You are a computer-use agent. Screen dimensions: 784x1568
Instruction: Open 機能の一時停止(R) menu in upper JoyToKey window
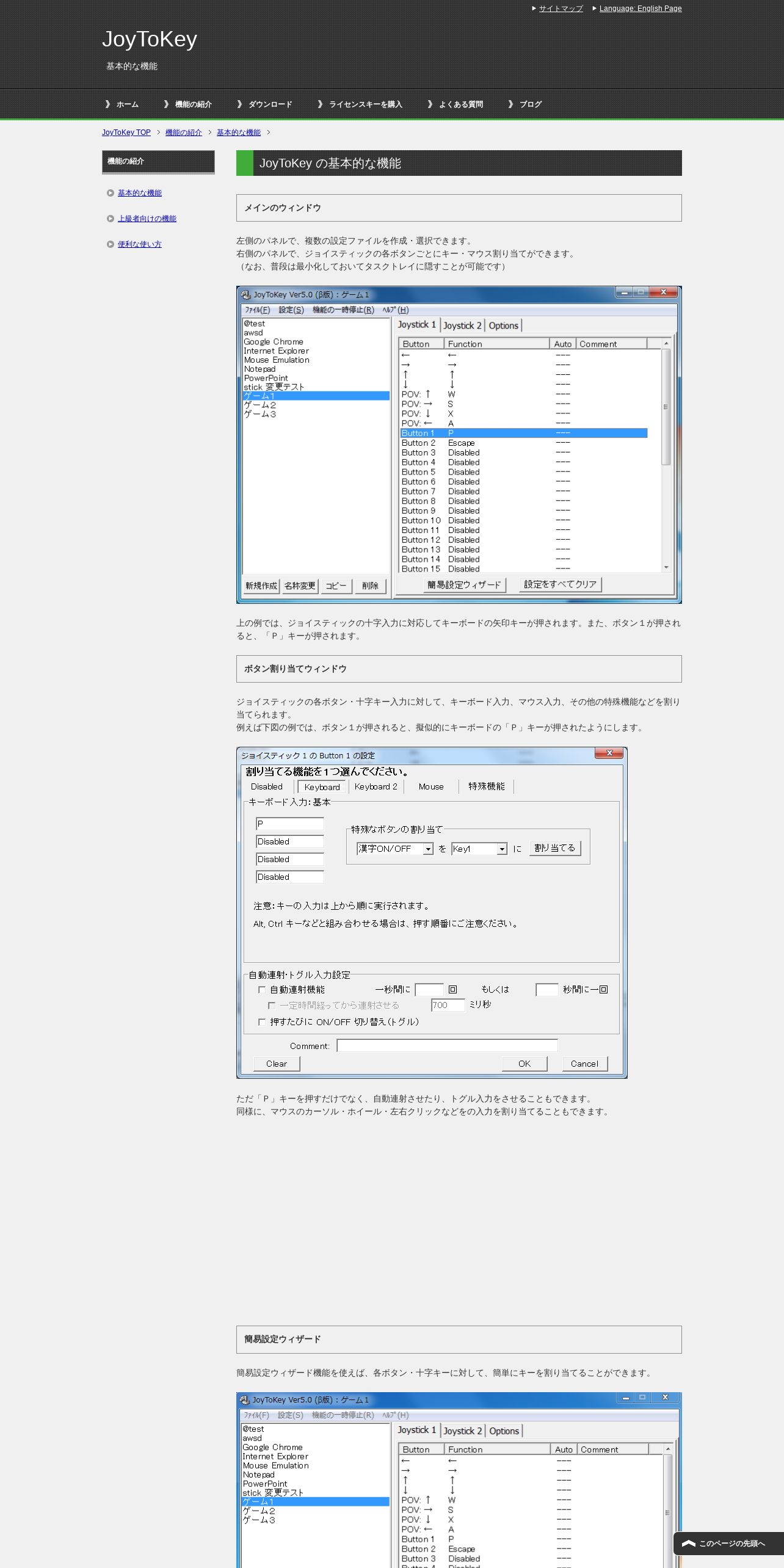tap(343, 310)
